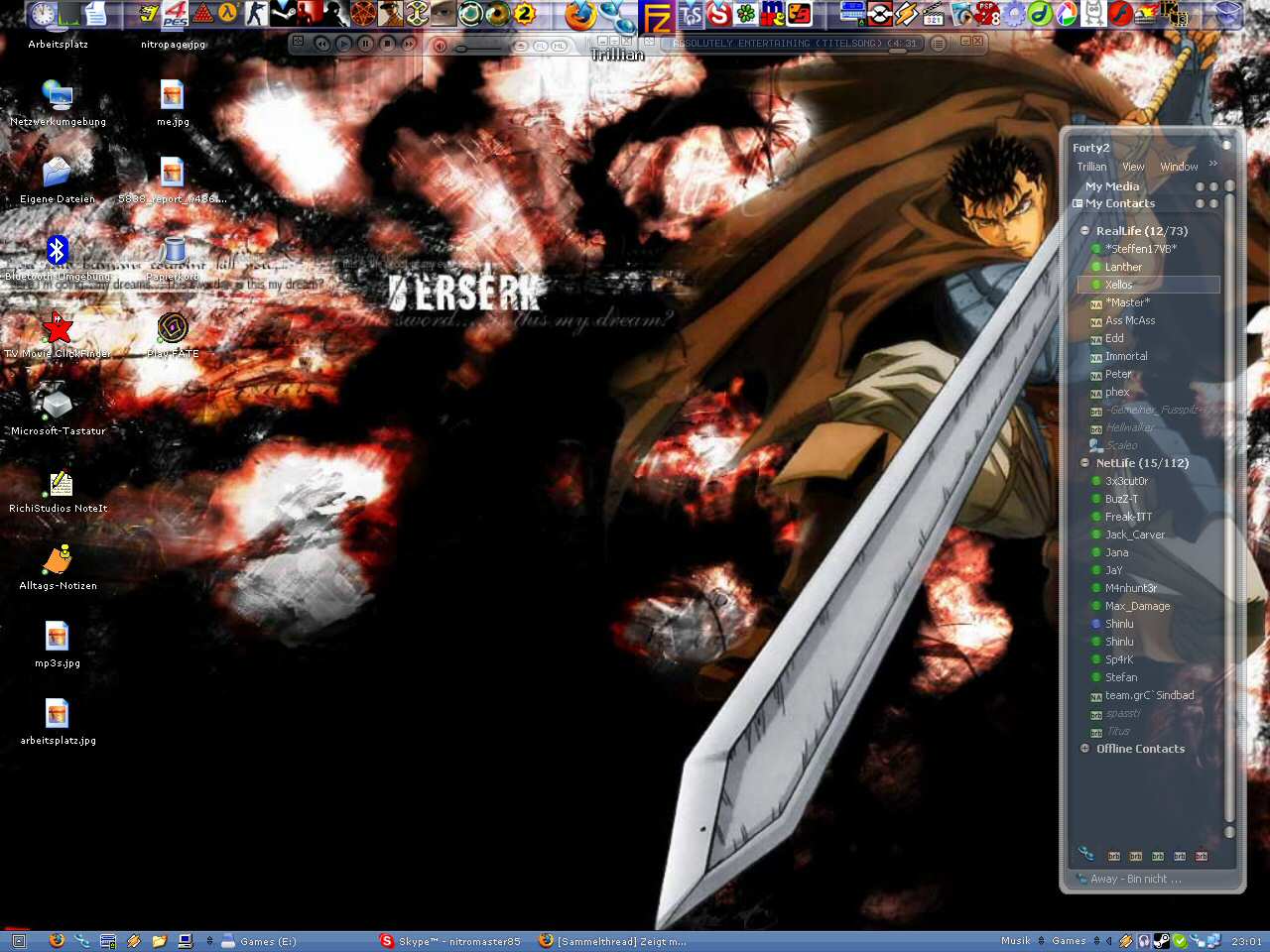Pause the media player track

coord(365,44)
